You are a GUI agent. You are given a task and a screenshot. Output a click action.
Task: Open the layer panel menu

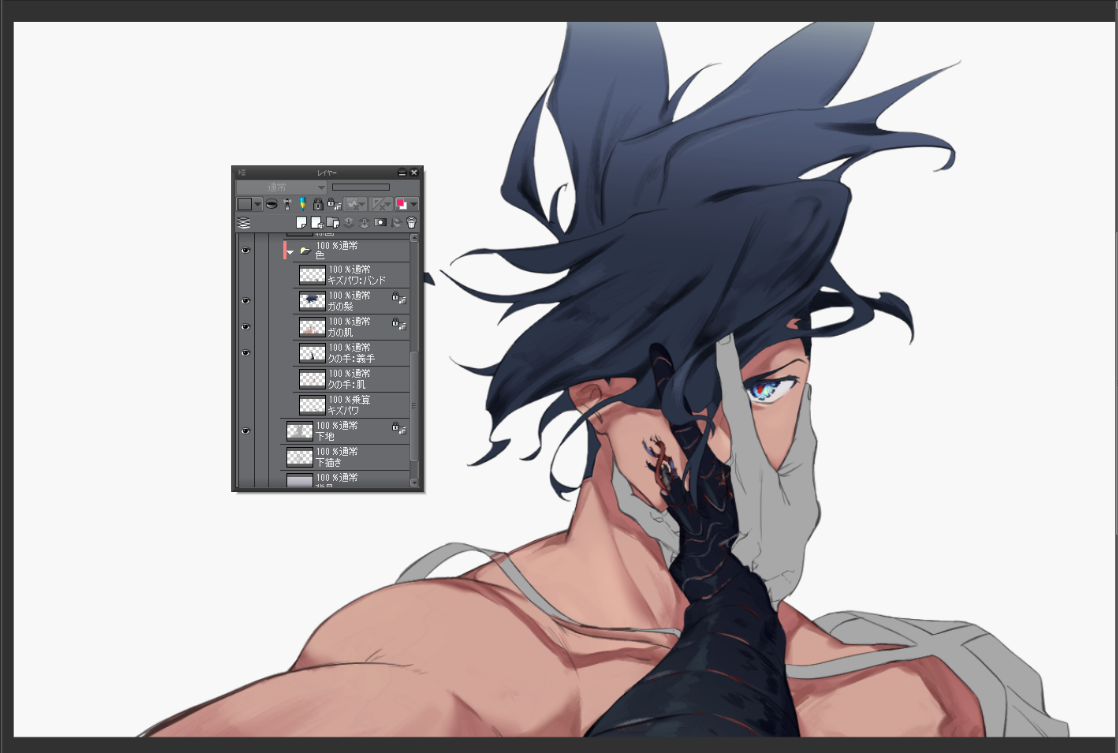(241, 172)
